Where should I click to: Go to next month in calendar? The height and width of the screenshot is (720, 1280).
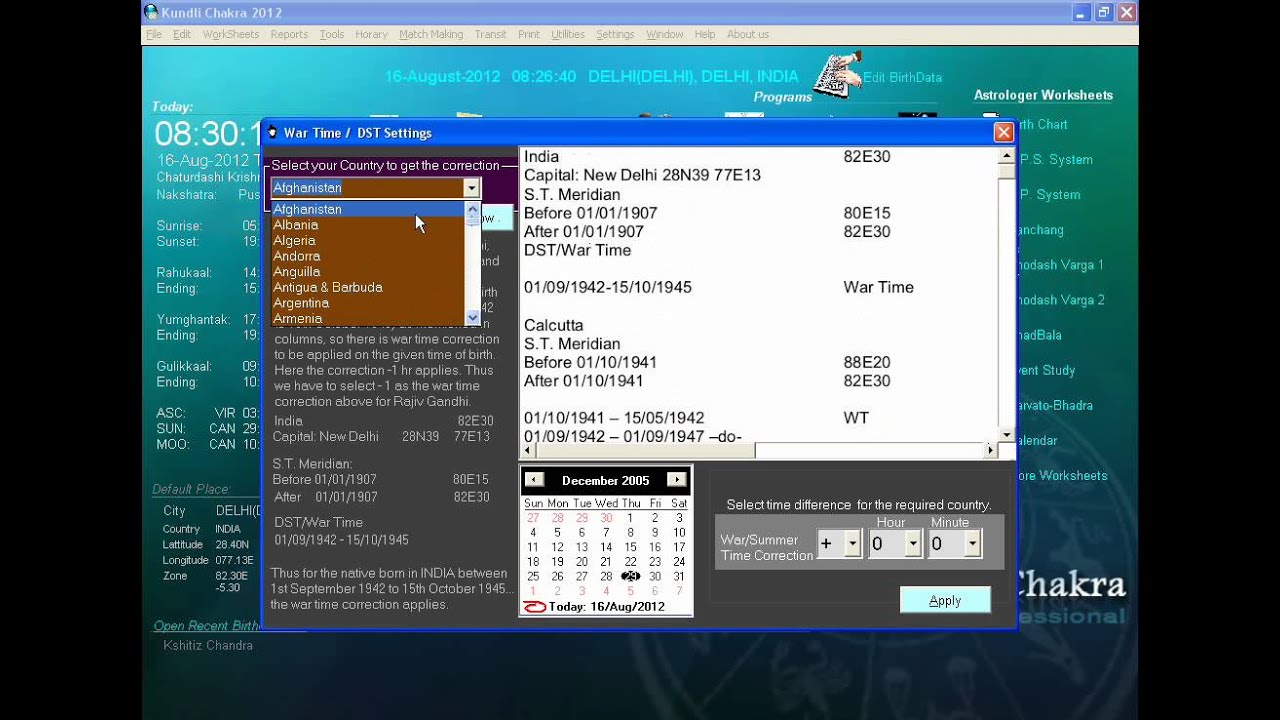(677, 479)
